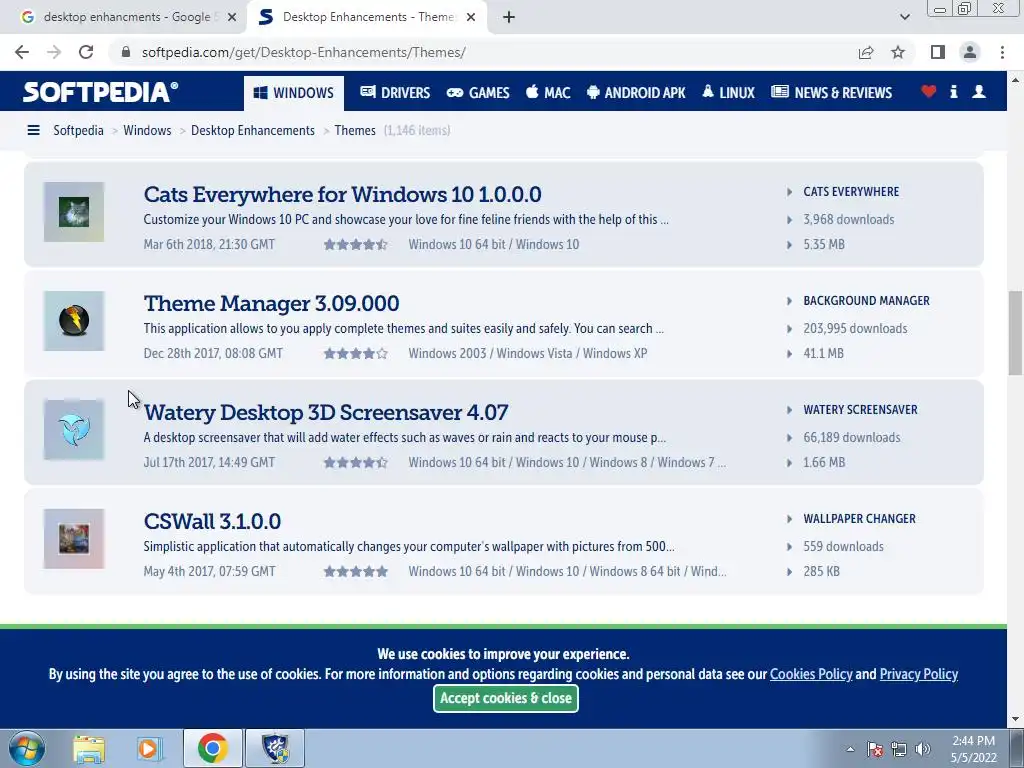
Task: Open File Explorer from the taskbar
Action: pyautogui.click(x=89, y=748)
